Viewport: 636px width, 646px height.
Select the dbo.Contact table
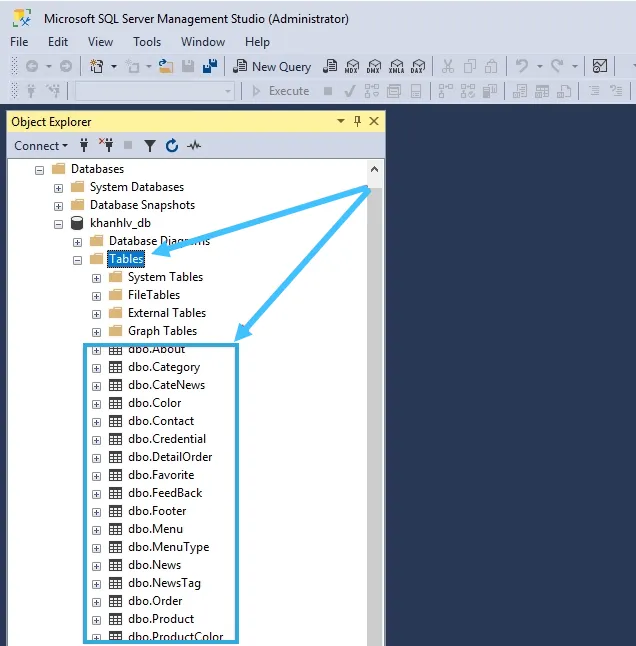tap(161, 421)
